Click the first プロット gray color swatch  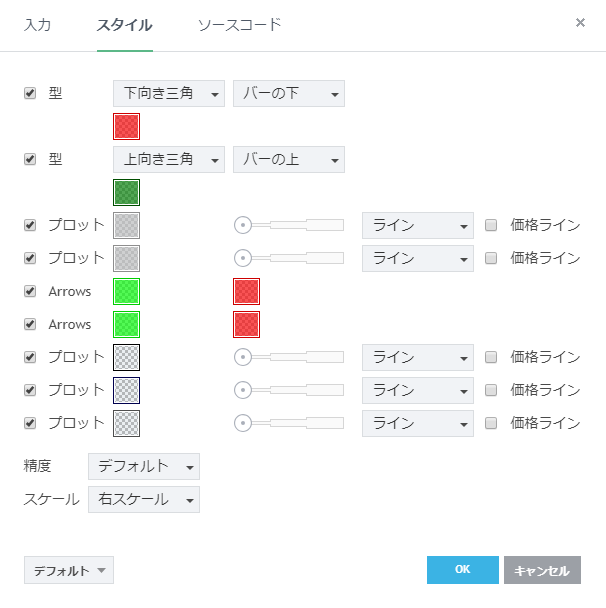tap(127, 225)
